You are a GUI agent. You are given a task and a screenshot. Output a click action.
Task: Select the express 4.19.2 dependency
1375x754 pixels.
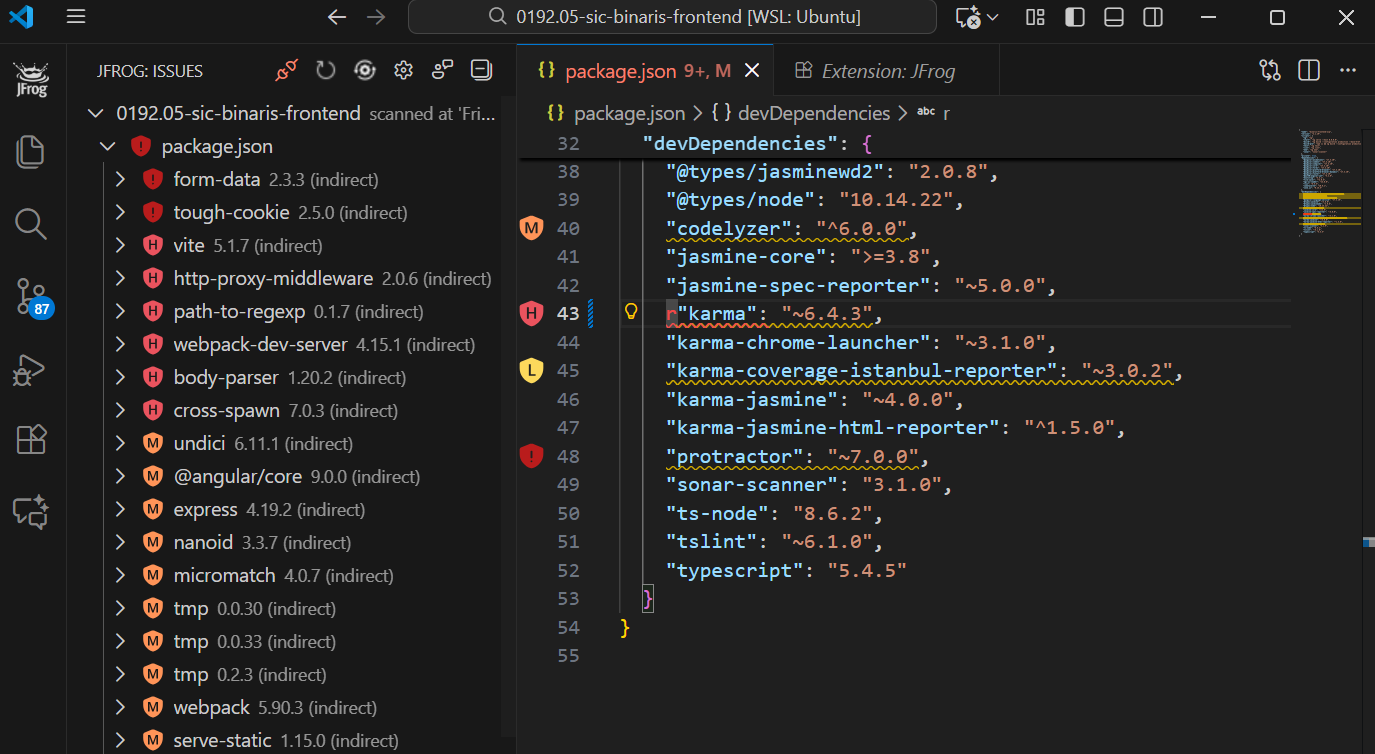point(205,509)
